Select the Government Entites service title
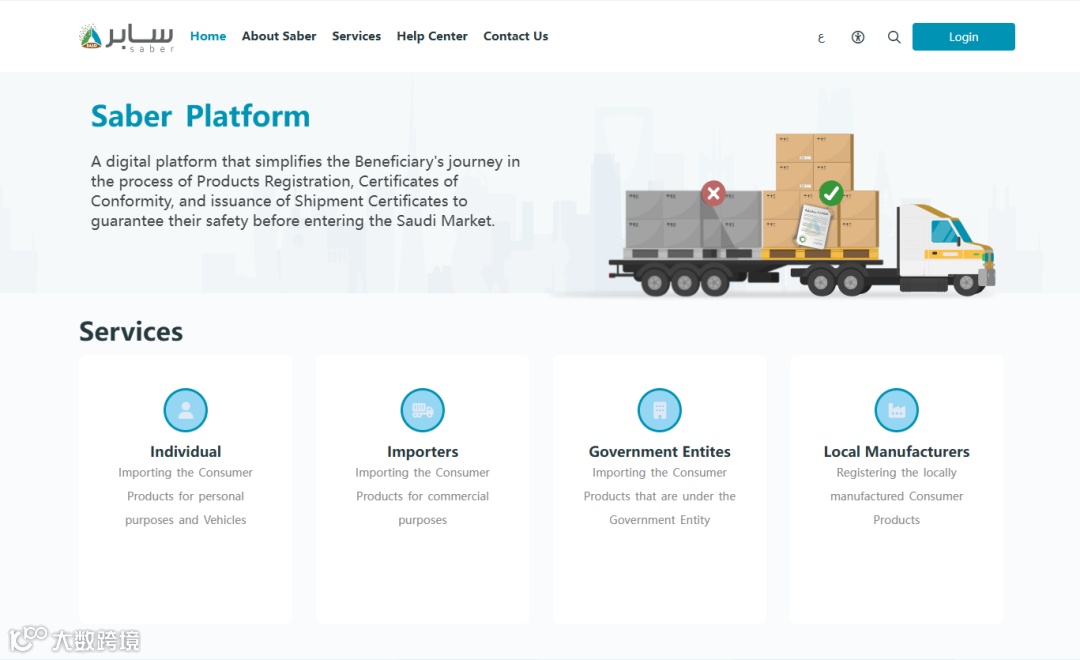Screen dimensions: 1080x660 tap(659, 452)
